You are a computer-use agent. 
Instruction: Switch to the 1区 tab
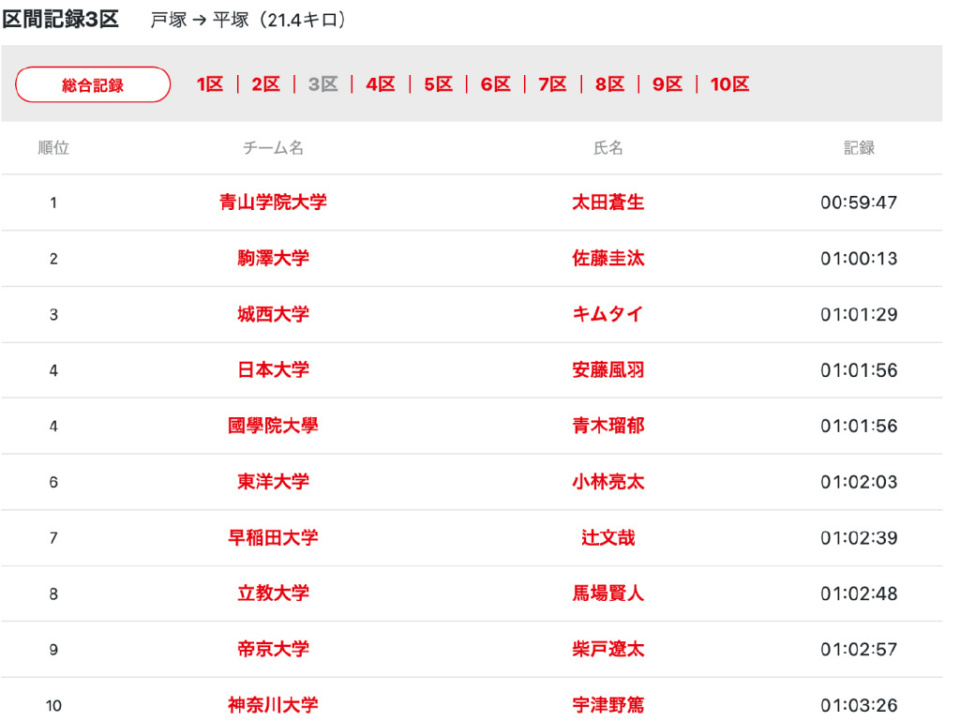pos(210,85)
